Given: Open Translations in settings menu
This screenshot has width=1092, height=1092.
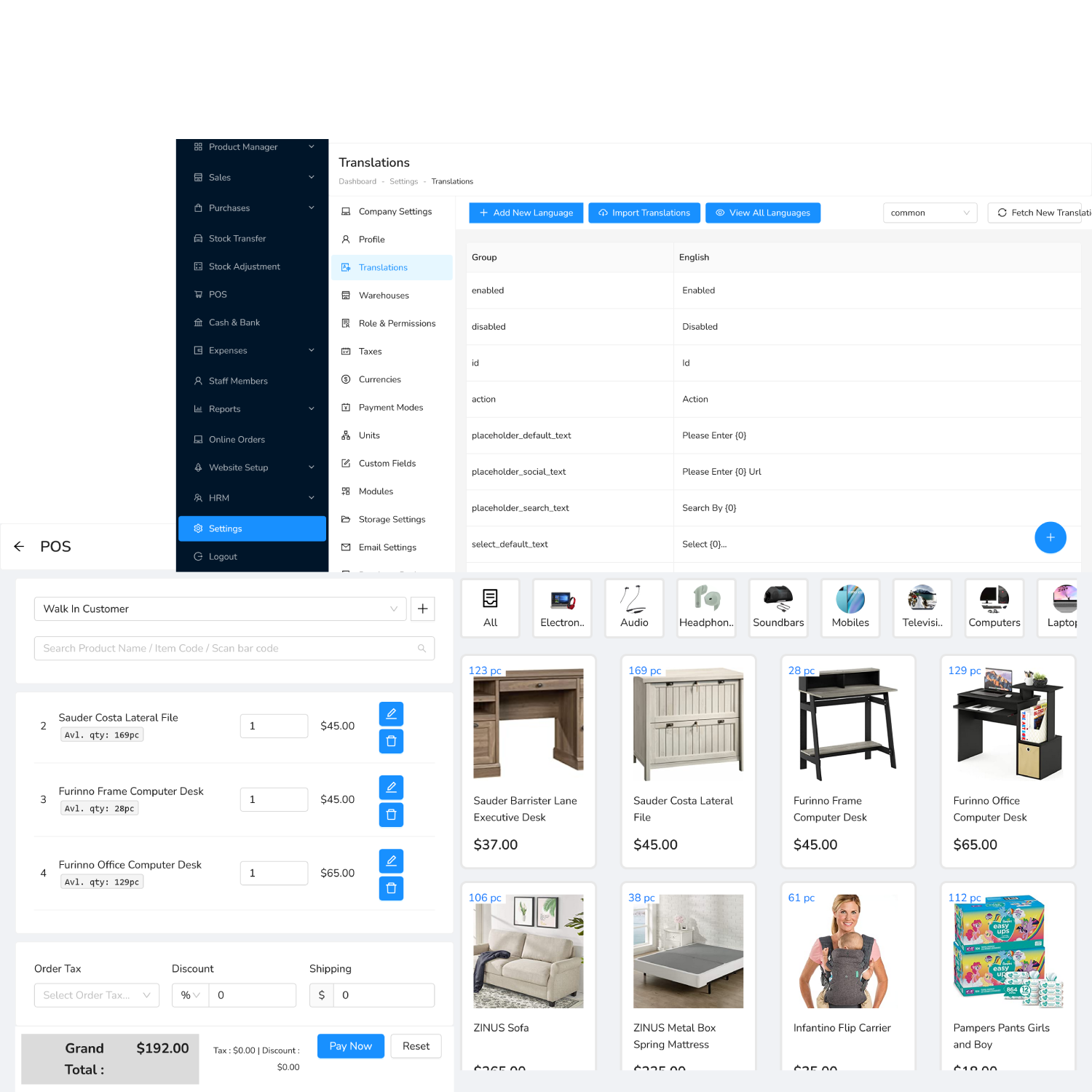Looking at the screenshot, I should point(383,267).
